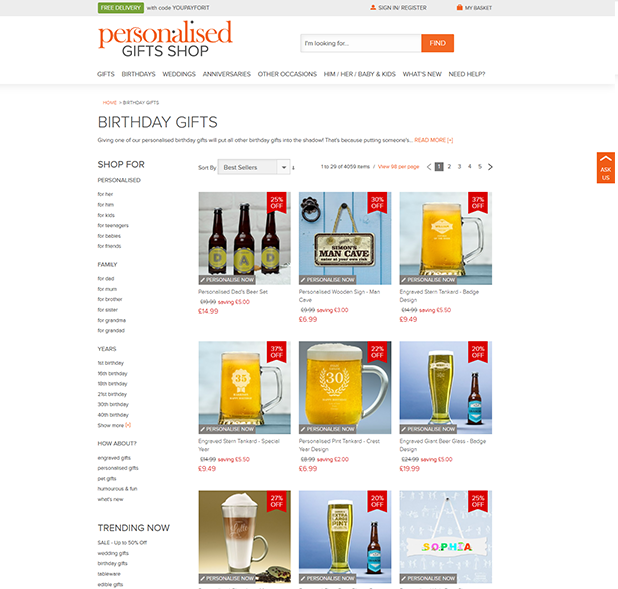The height and width of the screenshot is (589, 618).
Task: Click the search input field
Action: (361, 43)
